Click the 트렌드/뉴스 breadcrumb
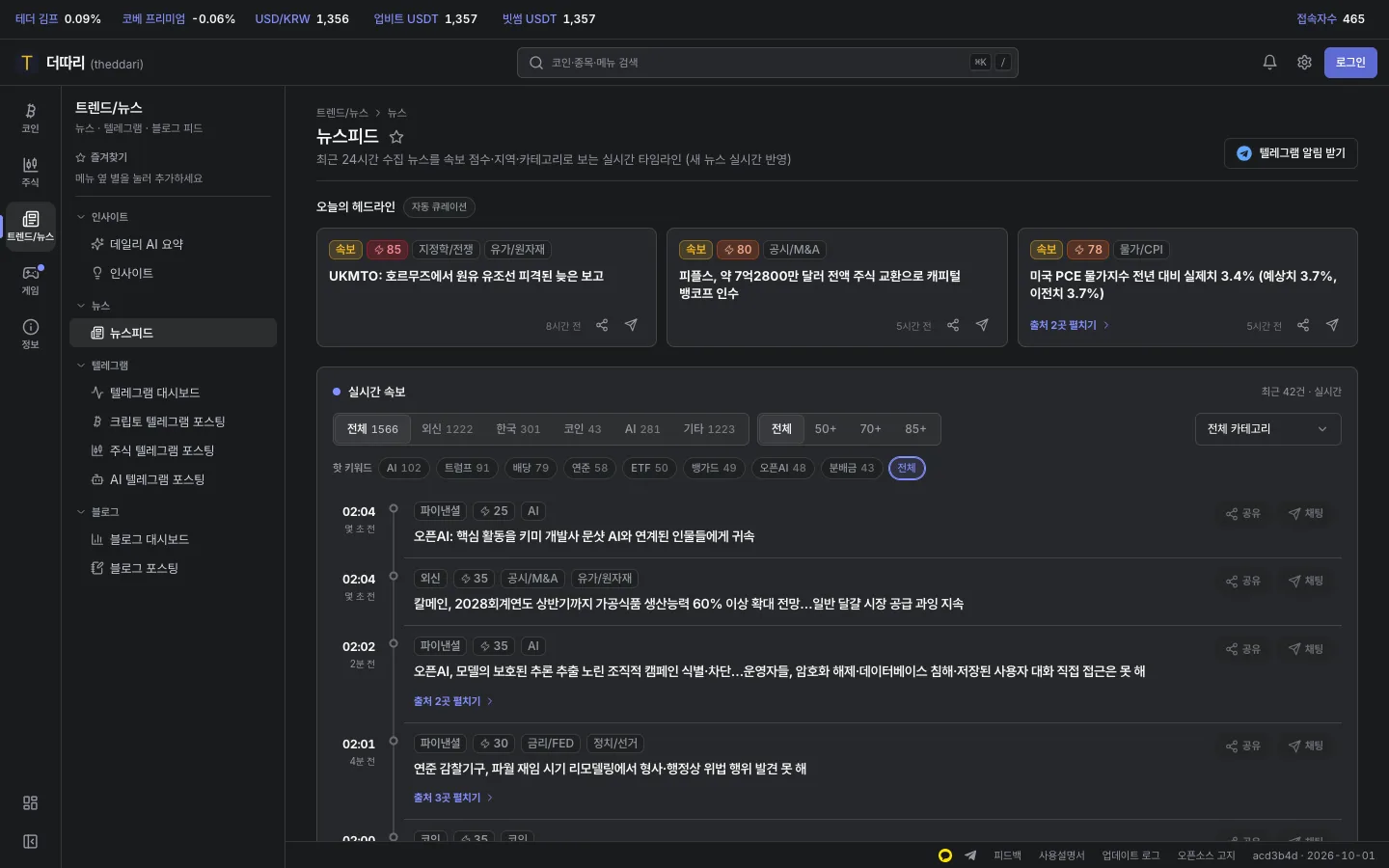Screen dimensions: 1389x868 [x=342, y=113]
